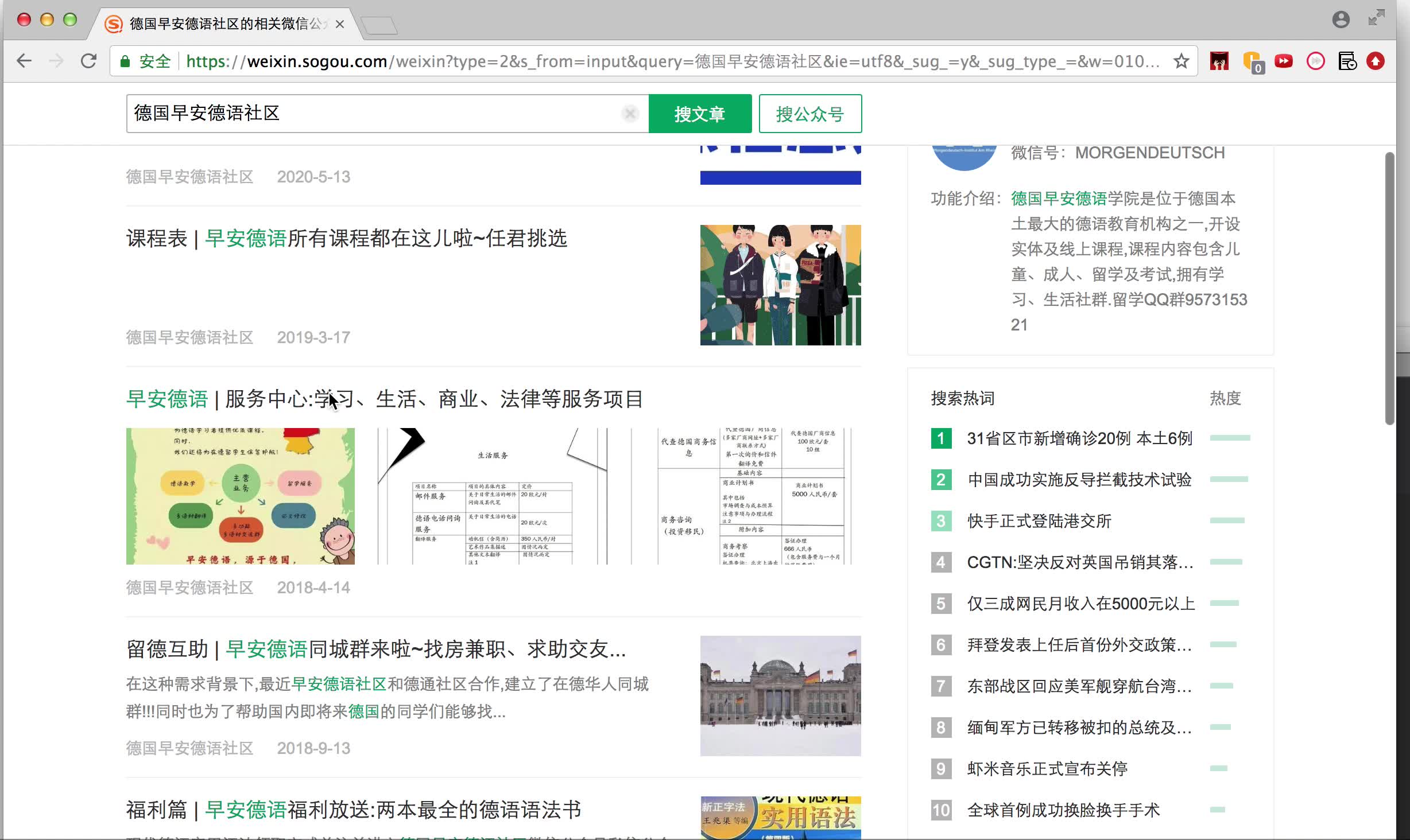The width and height of the screenshot is (1410, 840).
Task: Open the browser profile avatar icon
Action: [x=1341, y=20]
